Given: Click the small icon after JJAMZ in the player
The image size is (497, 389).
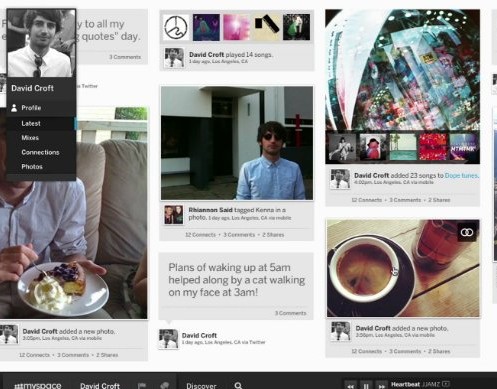Looking at the screenshot, I should [446, 384].
